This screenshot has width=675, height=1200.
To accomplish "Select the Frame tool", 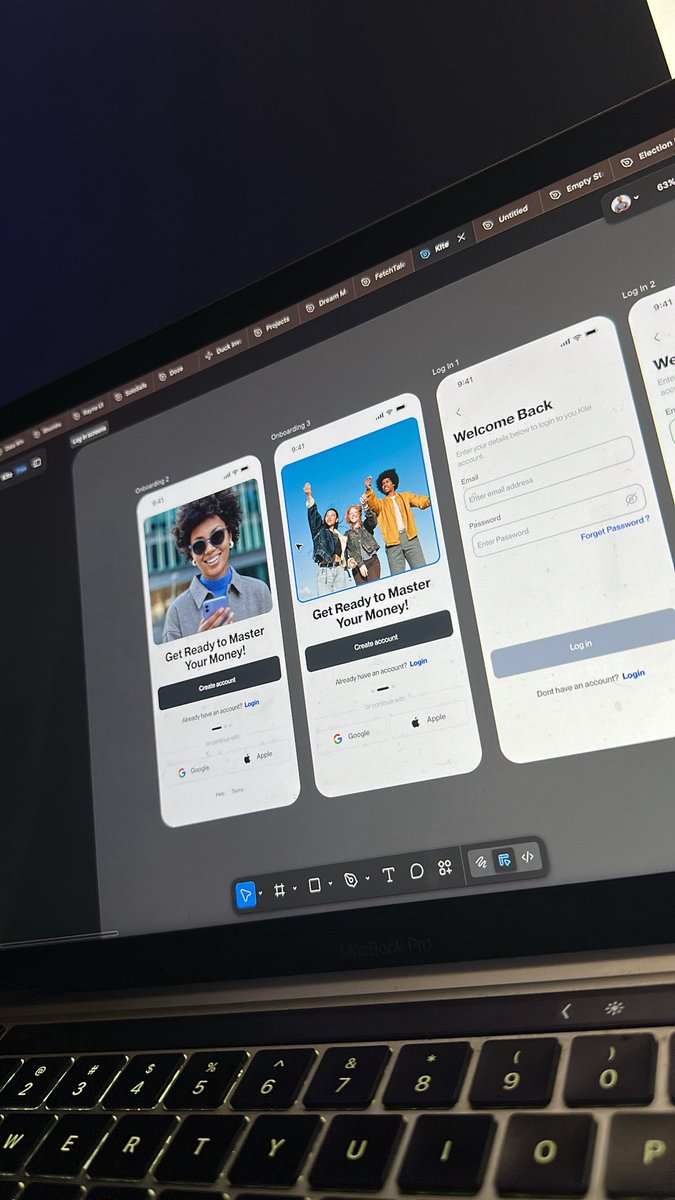I will coord(280,890).
